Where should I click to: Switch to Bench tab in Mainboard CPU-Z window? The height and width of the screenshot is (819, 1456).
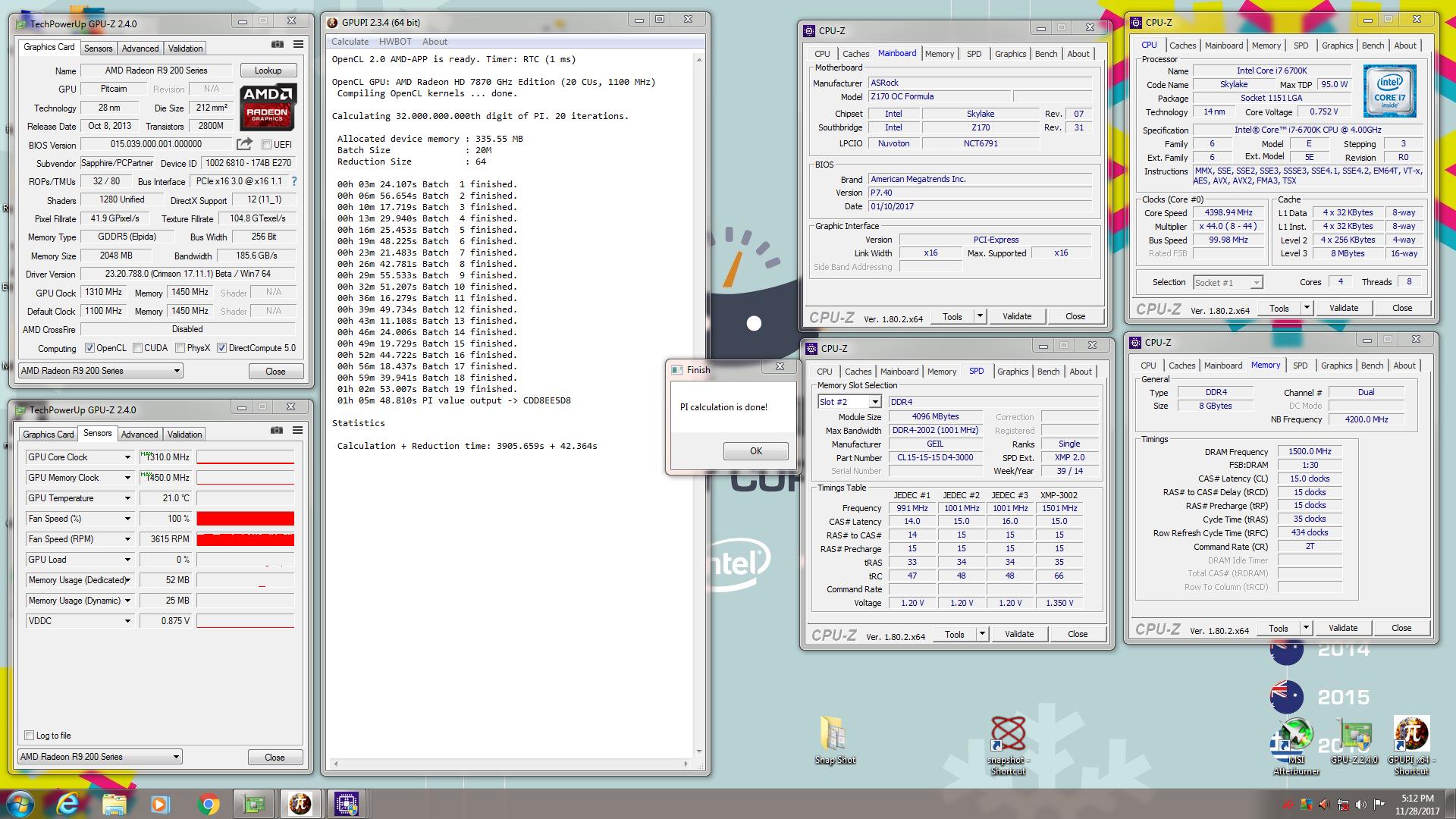pos(1046,54)
